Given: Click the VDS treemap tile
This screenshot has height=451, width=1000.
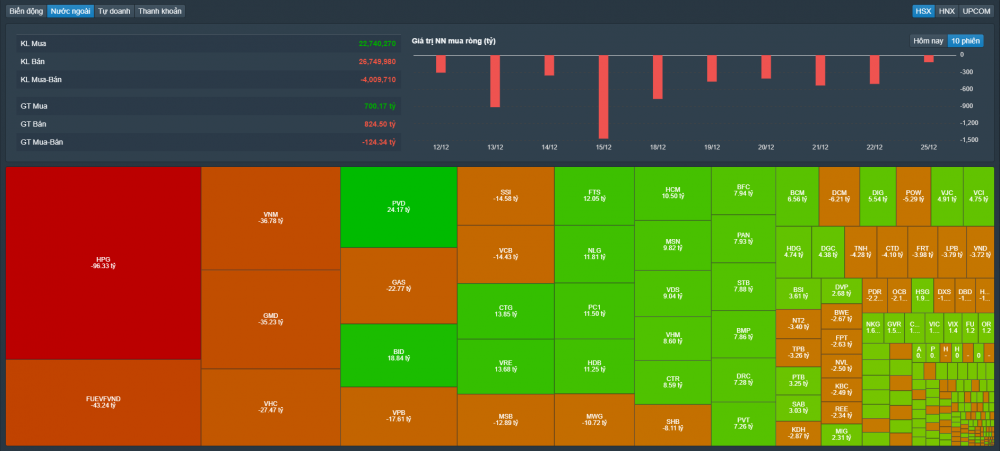Looking at the screenshot, I should 673,293.
